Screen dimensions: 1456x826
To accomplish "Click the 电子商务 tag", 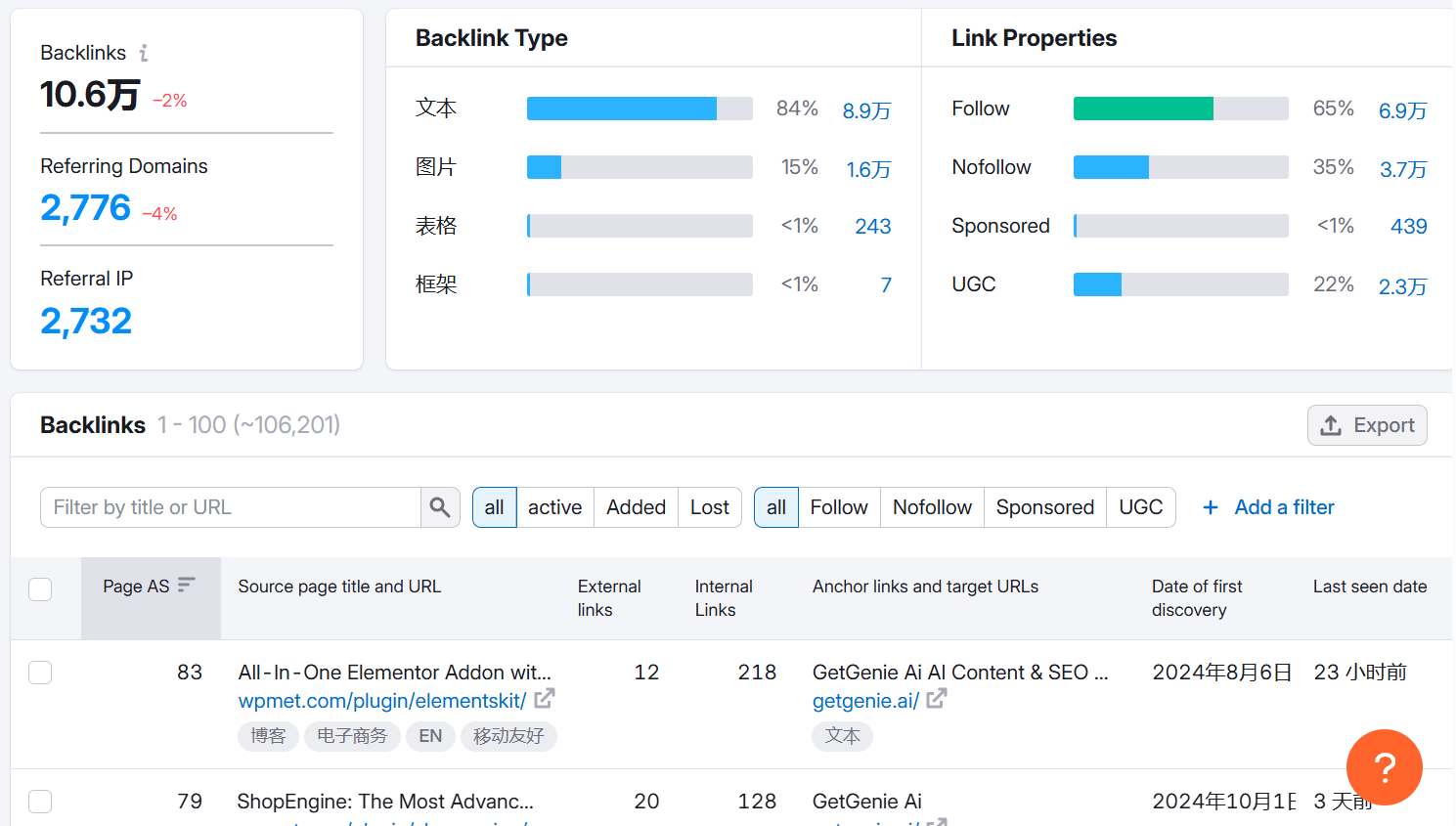I will [352, 736].
